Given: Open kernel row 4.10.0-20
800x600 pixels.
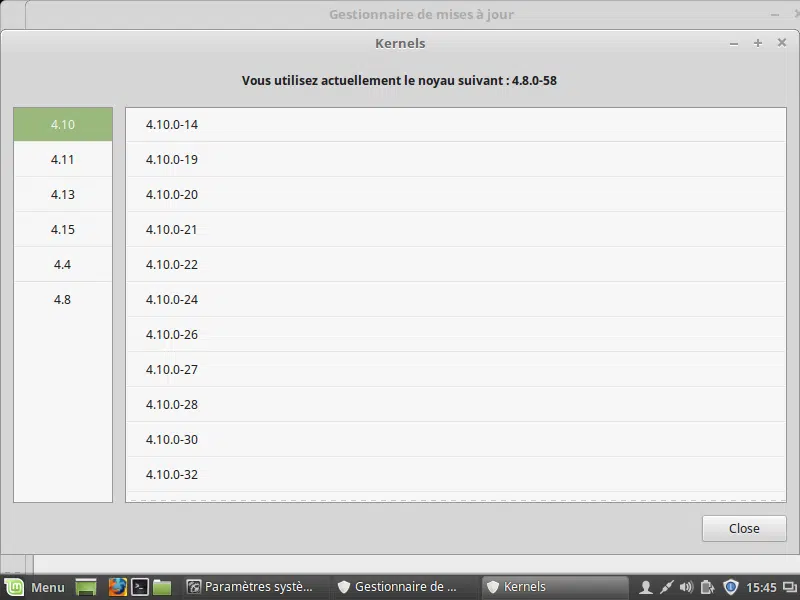Looking at the screenshot, I should point(456,194).
